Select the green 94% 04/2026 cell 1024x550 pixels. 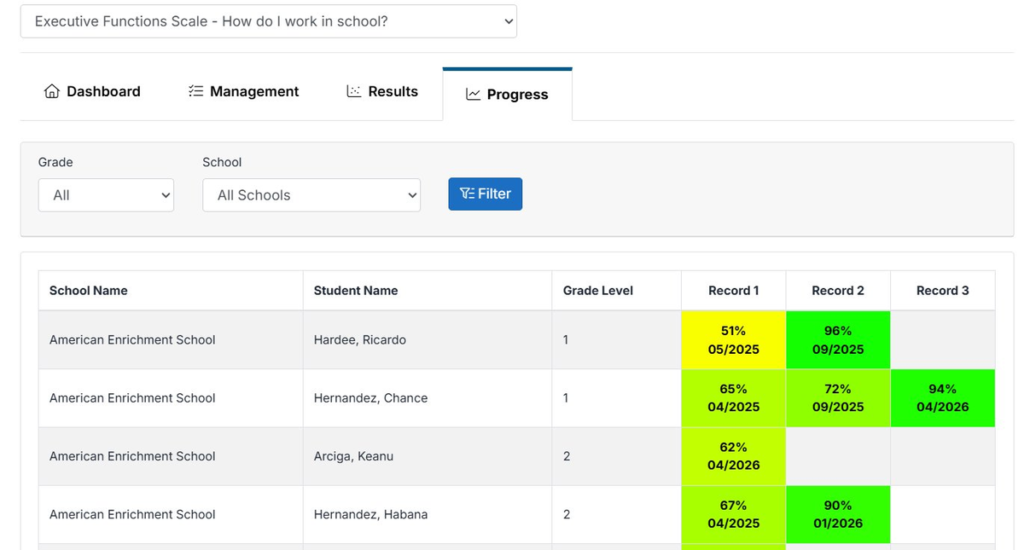[x=942, y=398]
